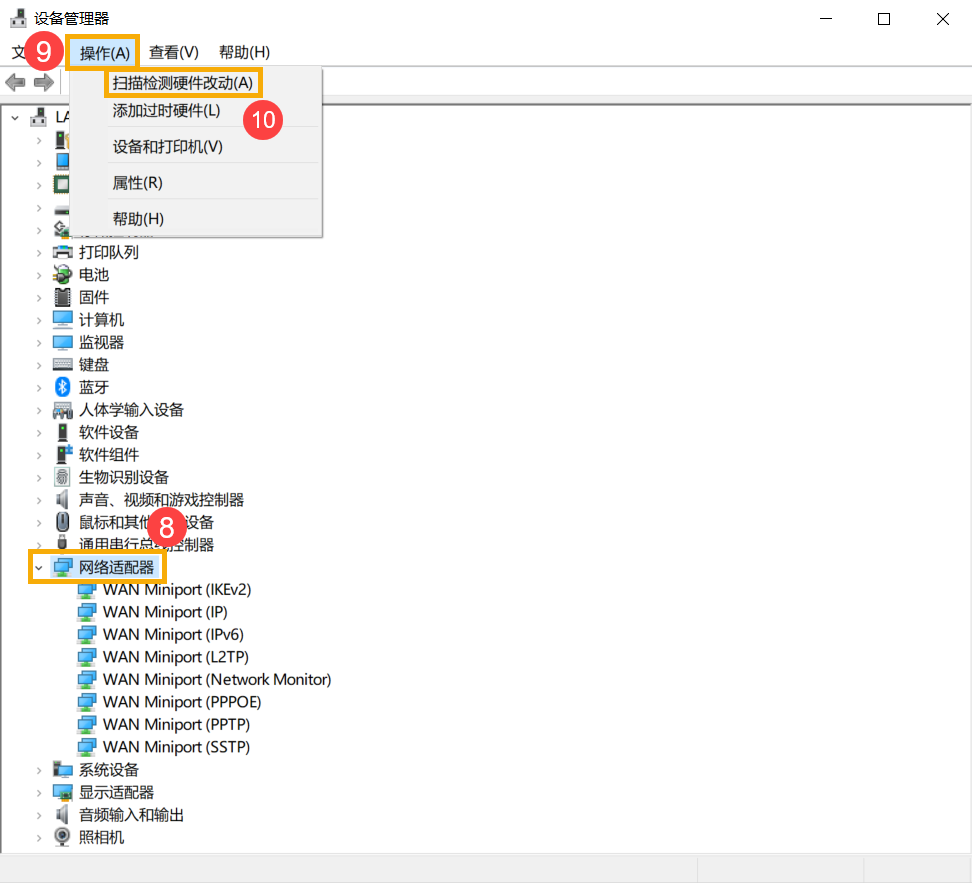Expand the 声音、视频和游戏控制器 node
The width and height of the screenshot is (972, 883).
[x=38, y=499]
